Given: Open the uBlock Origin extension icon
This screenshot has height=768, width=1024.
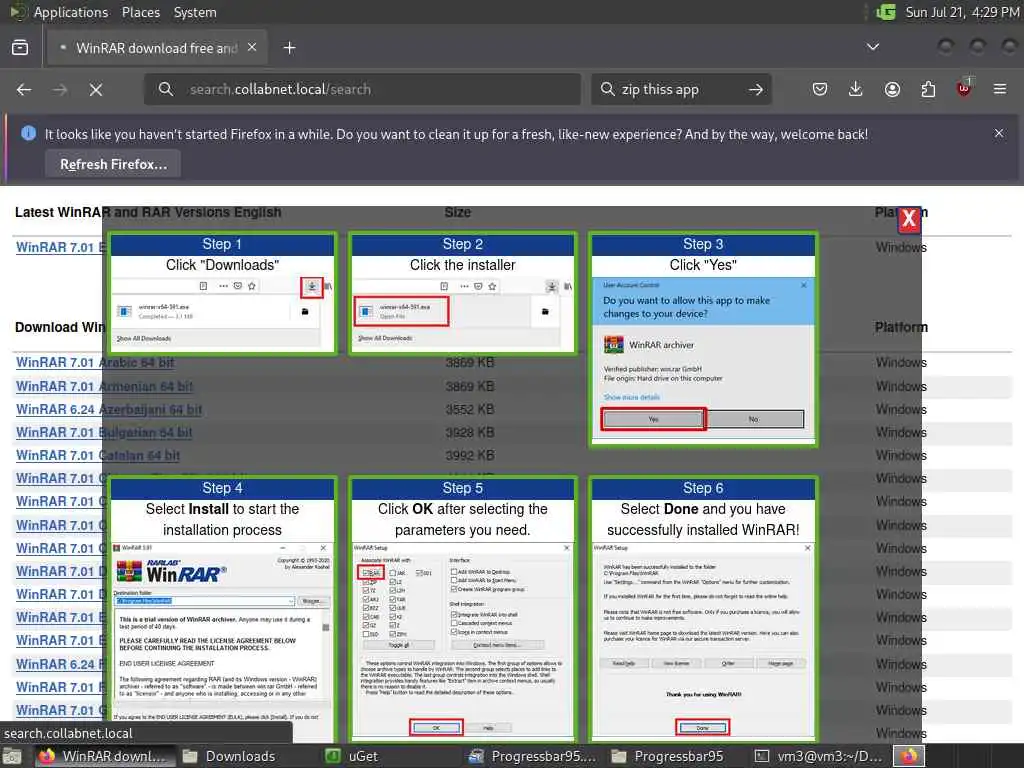Looking at the screenshot, I should click(964, 88).
